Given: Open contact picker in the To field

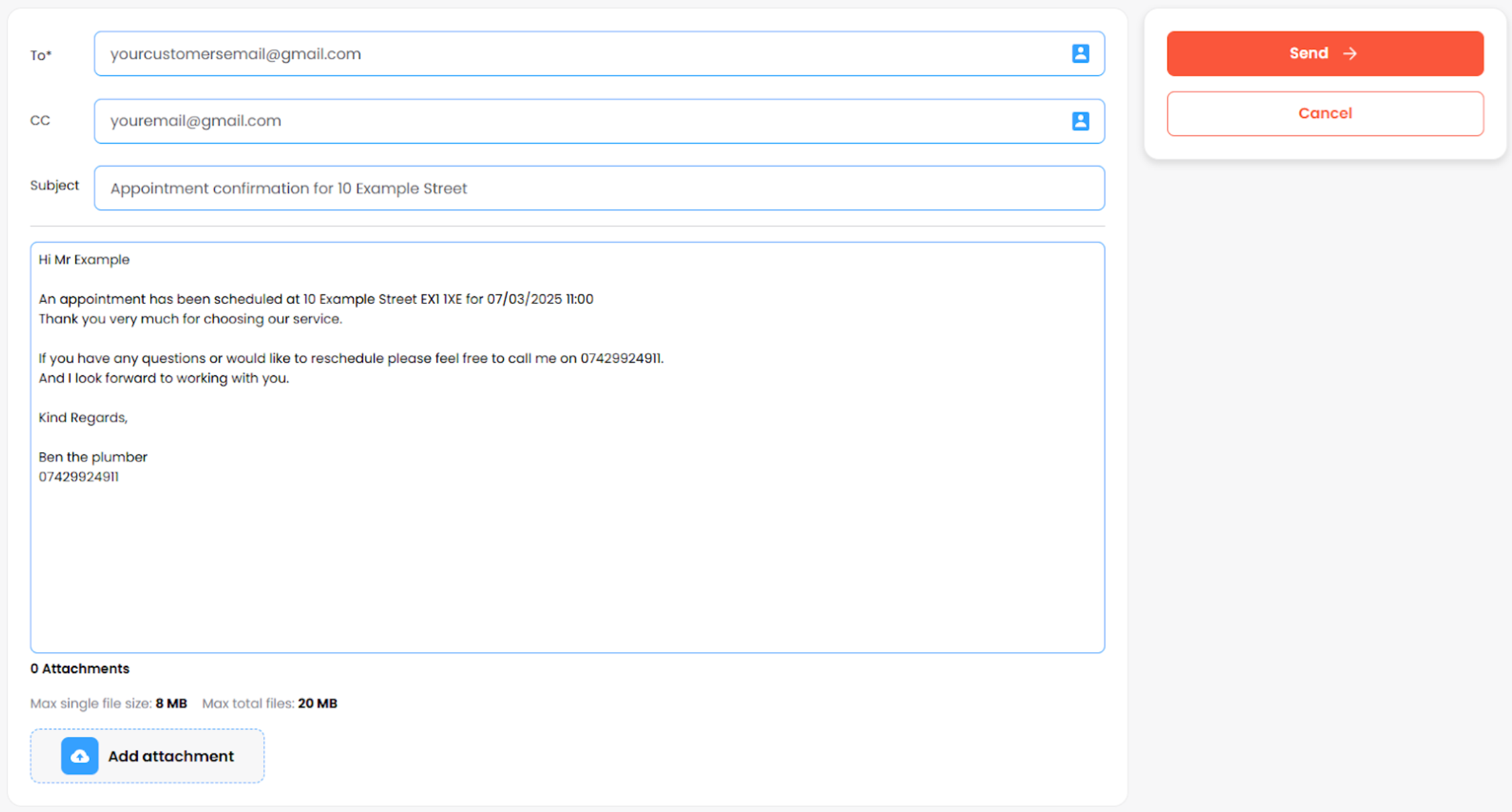Looking at the screenshot, I should [1080, 54].
